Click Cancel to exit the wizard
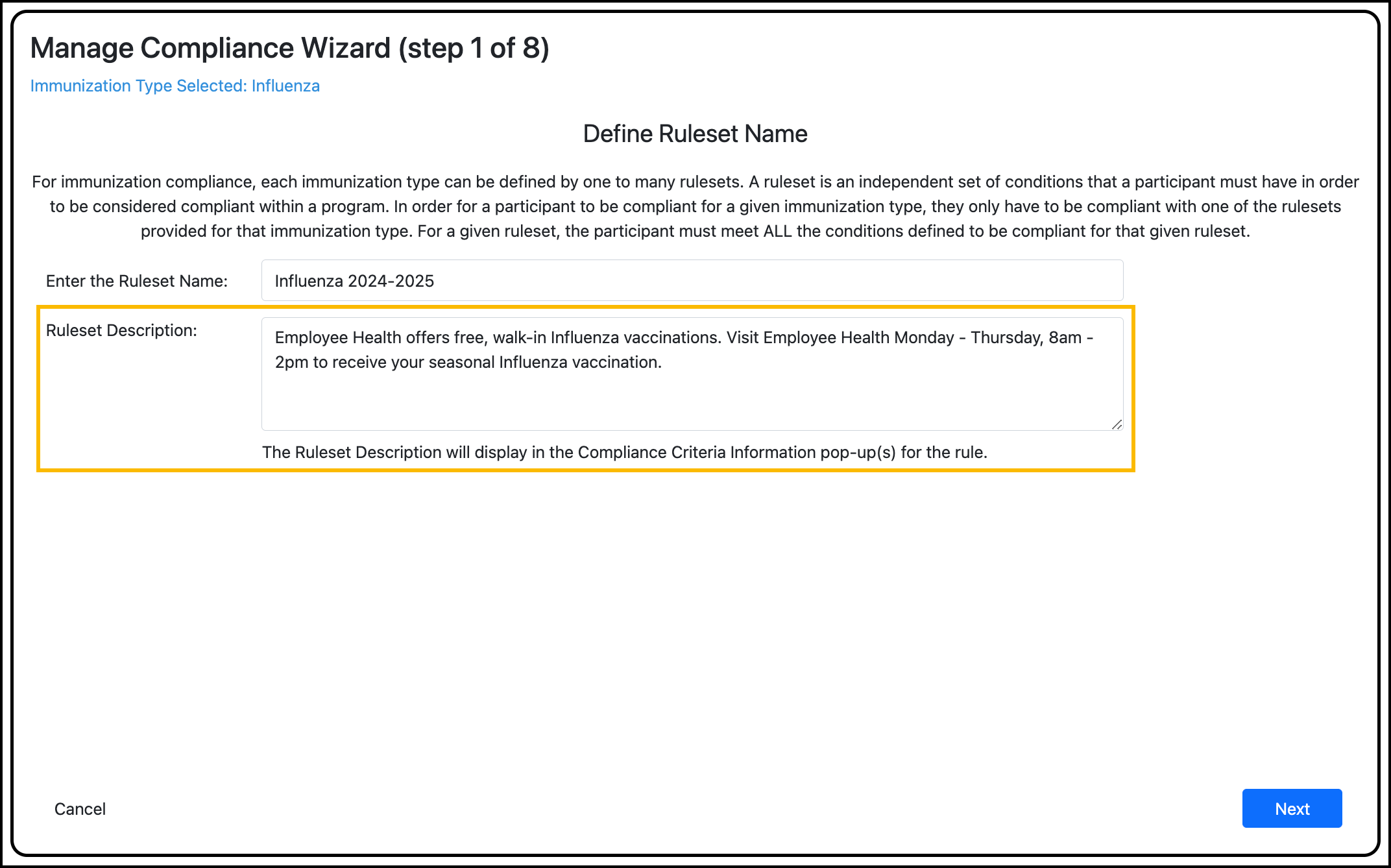1391x868 pixels. pos(80,809)
